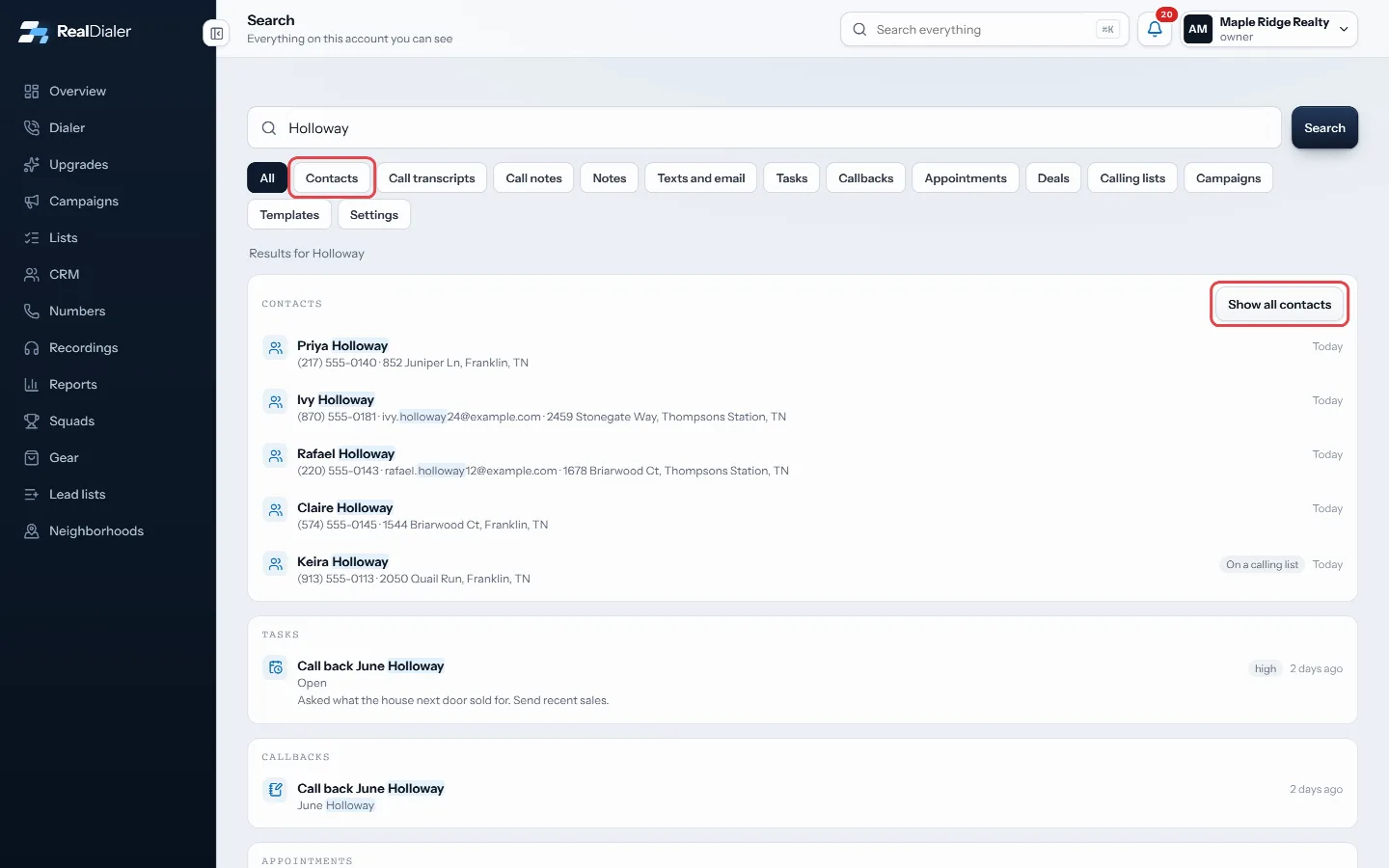
Task: Expand the Maple Ridge Realty account dropdown
Action: coord(1269,29)
